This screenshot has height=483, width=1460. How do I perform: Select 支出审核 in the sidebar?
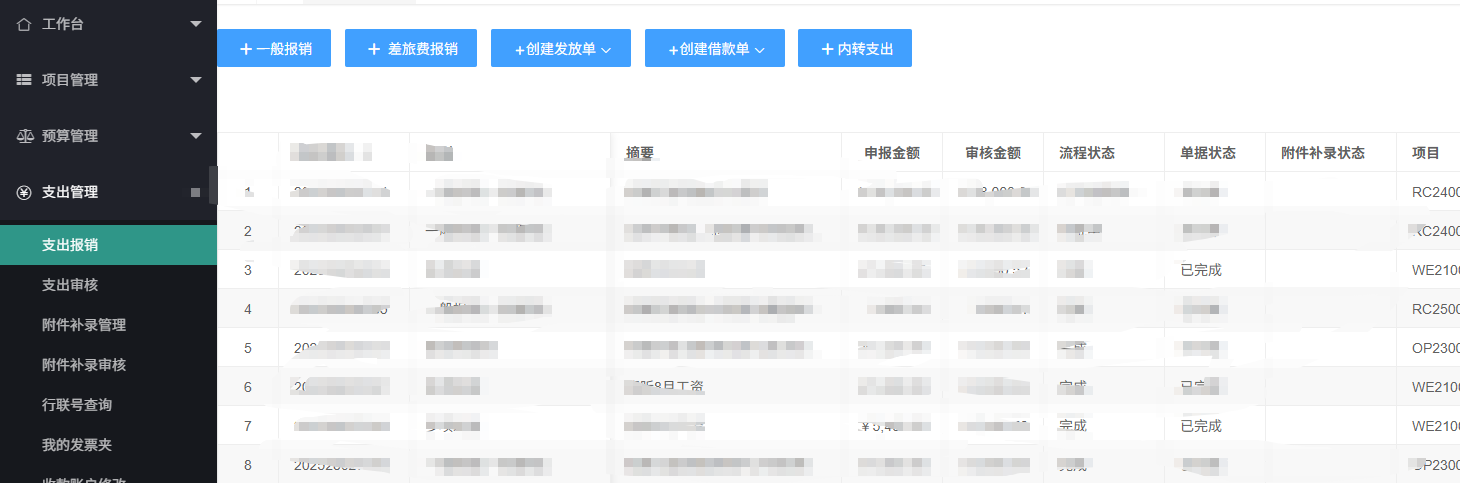[70, 285]
